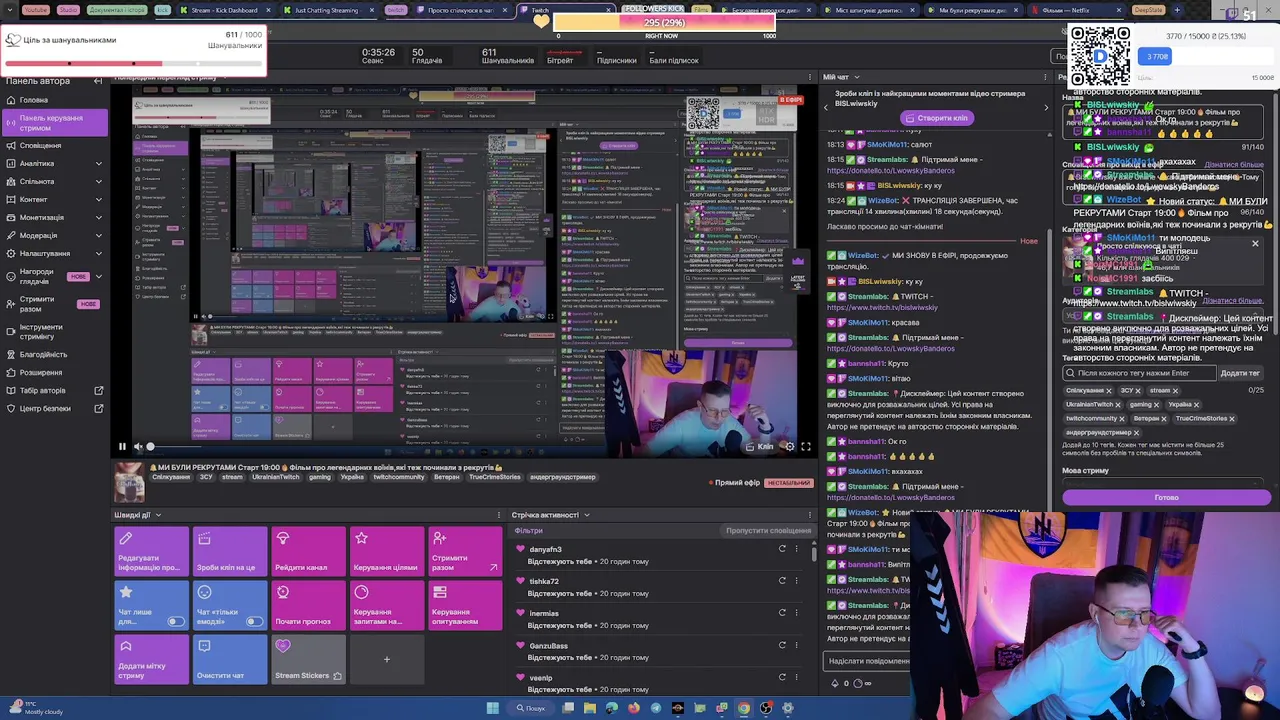
Task: Expand the Налаштування sidebar section
Action: pos(98,254)
